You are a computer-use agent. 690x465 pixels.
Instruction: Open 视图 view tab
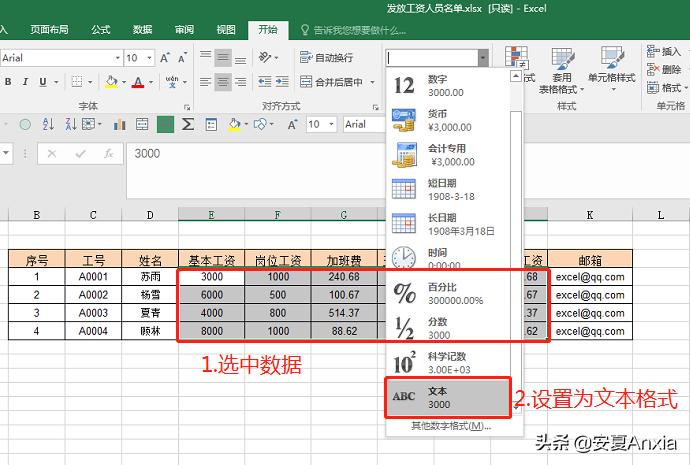point(226,29)
